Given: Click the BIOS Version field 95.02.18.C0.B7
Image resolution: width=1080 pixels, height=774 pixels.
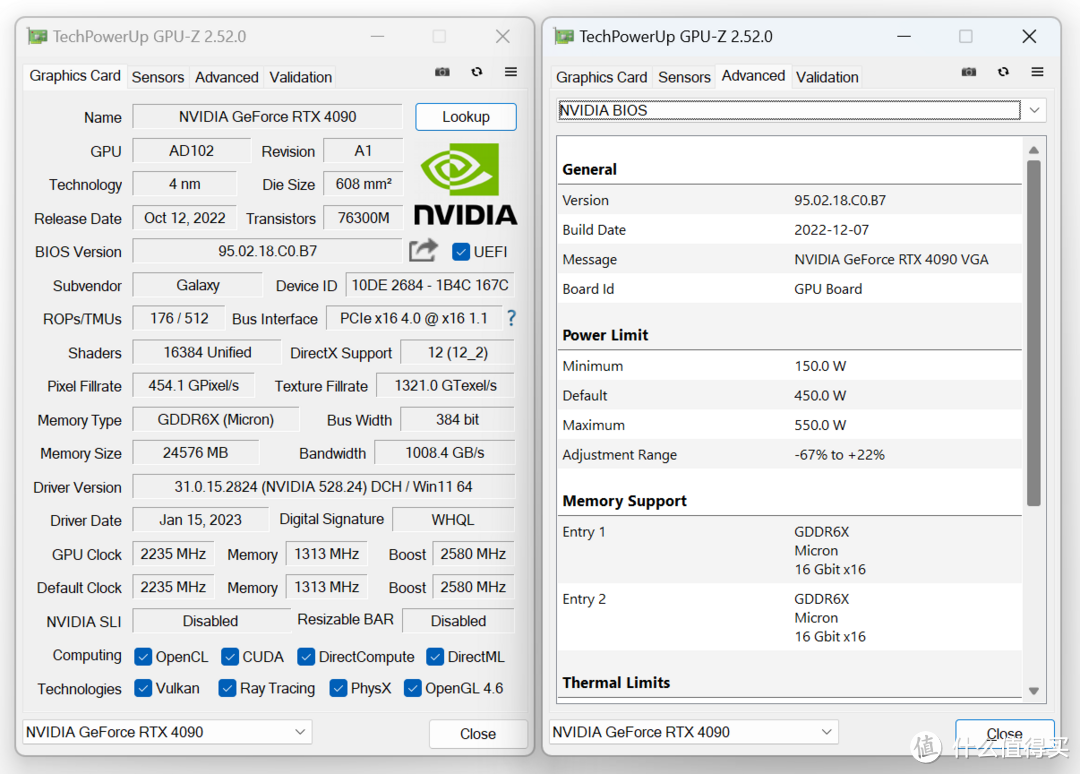Looking at the screenshot, I should pyautogui.click(x=267, y=251).
